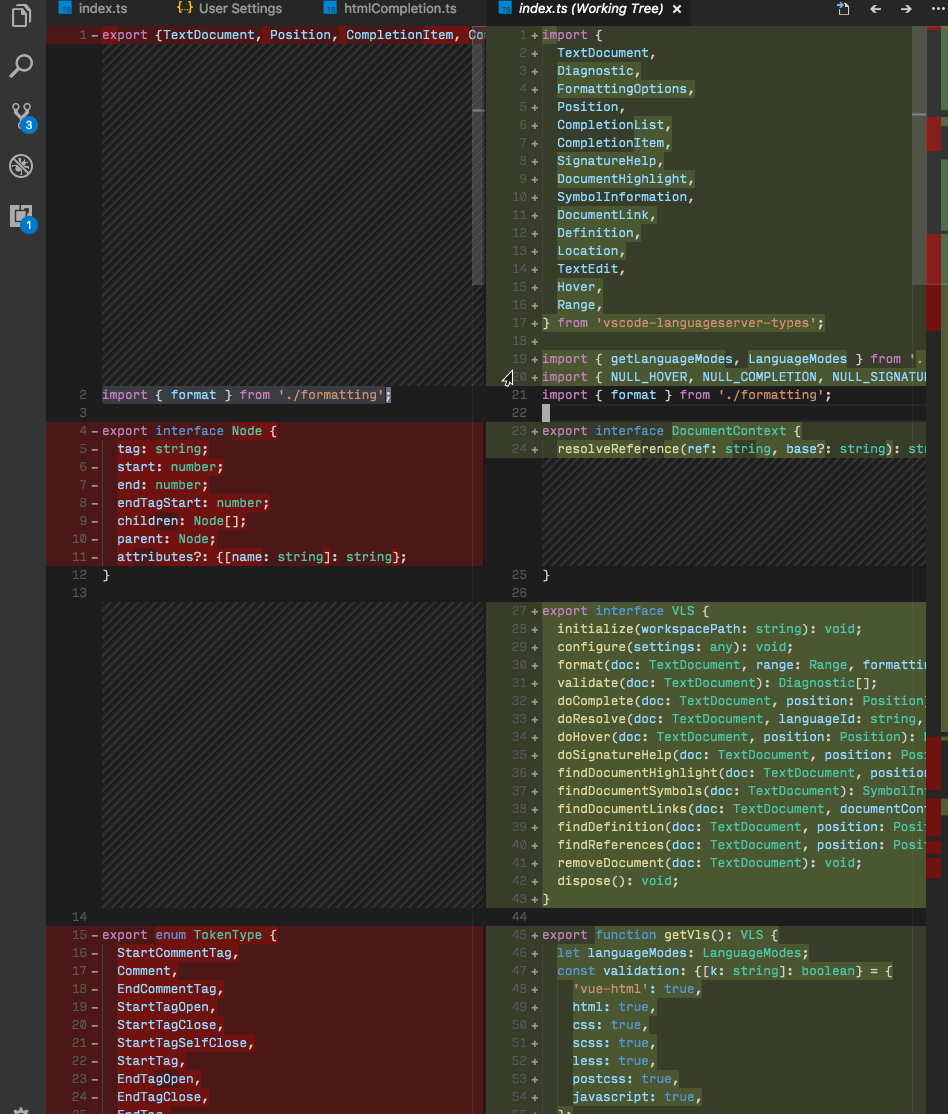The image size is (948, 1114).
Task: Click 'export interface Node {' on left line 4
Action: pos(189,431)
